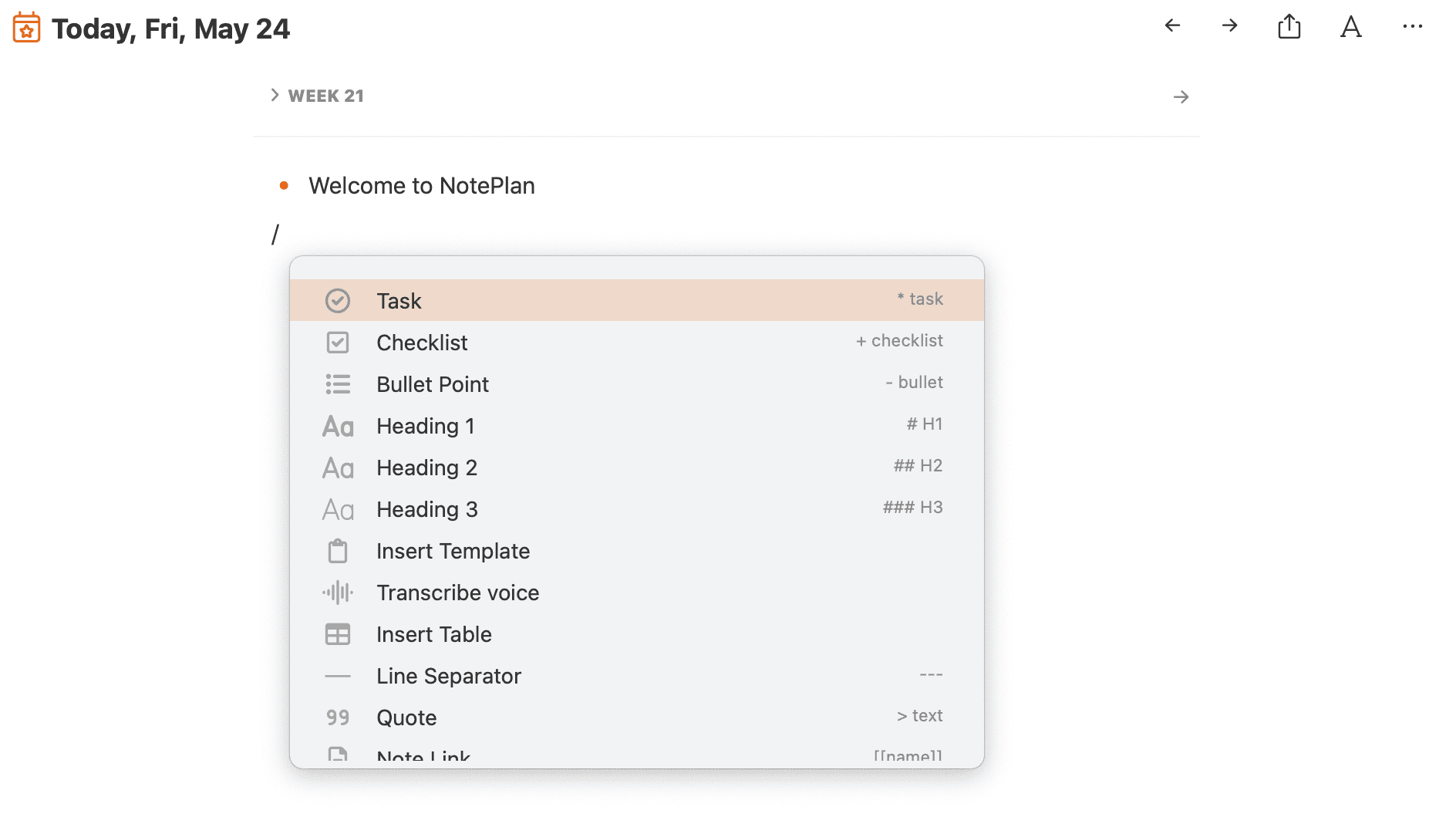Screen dimensions: 1456x824
Task: Open the share options icon
Action: click(1289, 25)
